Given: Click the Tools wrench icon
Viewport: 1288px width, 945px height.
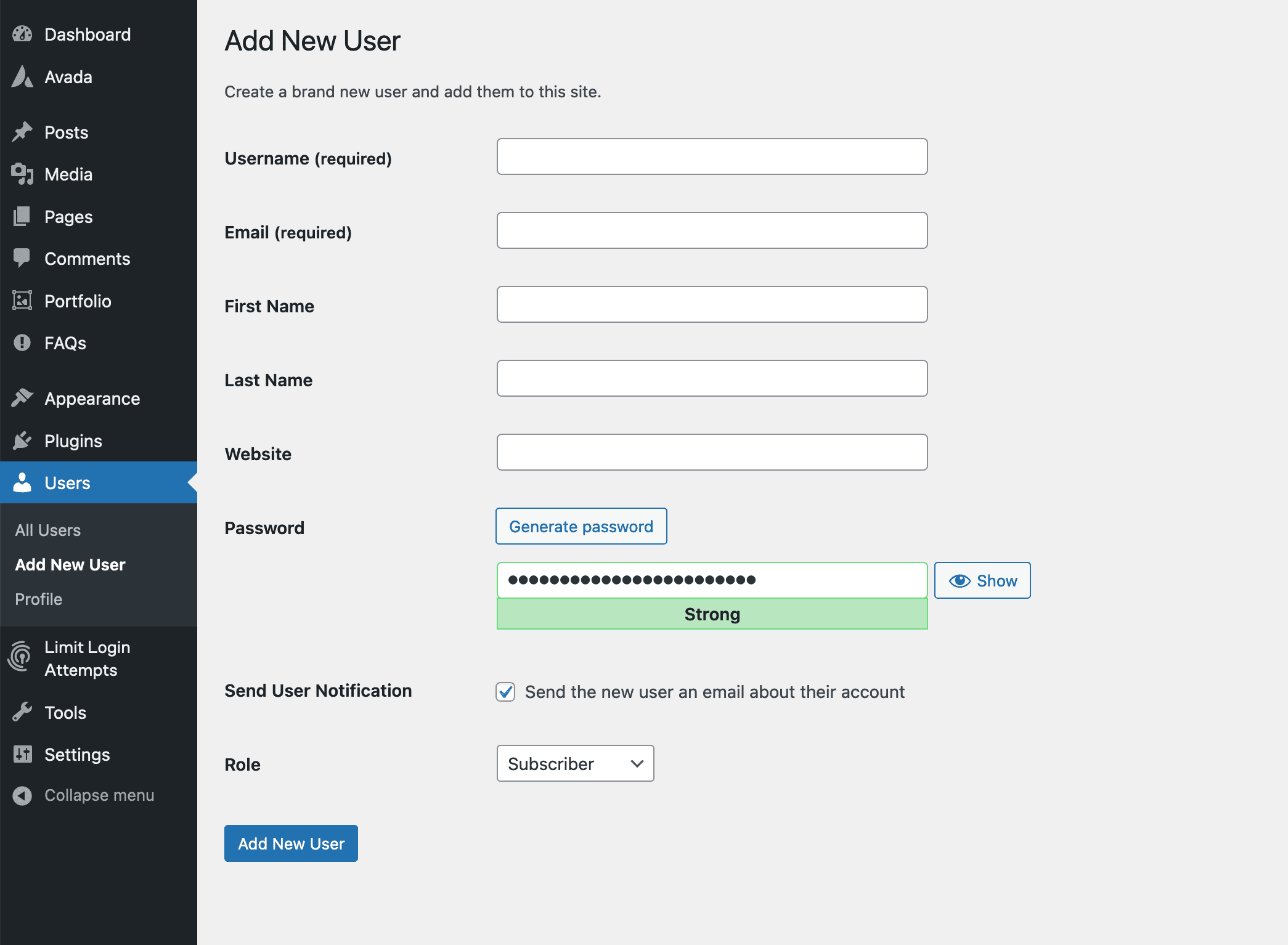Looking at the screenshot, I should point(22,712).
